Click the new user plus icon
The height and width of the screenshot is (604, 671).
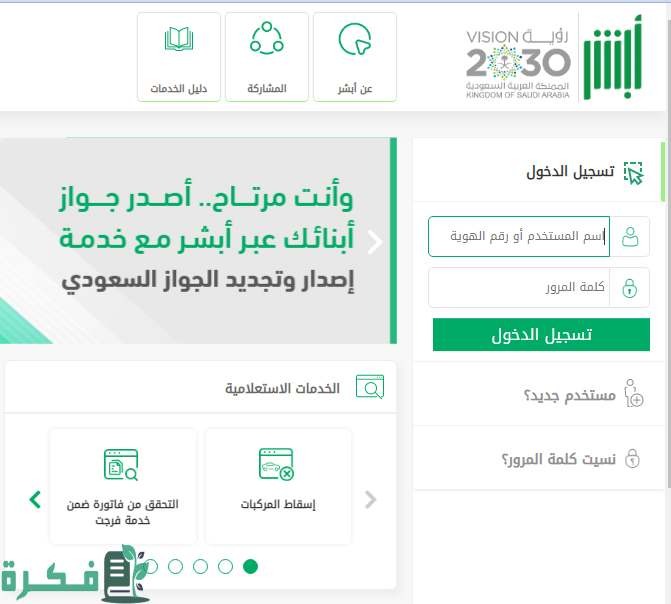[x=633, y=393]
